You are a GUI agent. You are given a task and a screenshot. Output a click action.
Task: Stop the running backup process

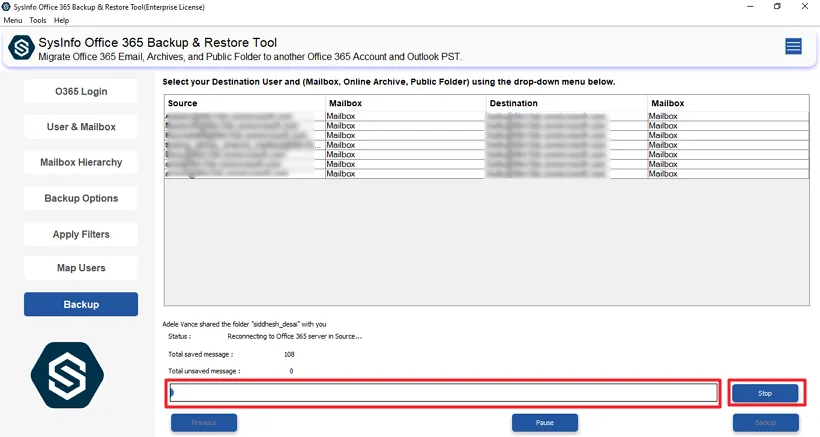coord(765,393)
